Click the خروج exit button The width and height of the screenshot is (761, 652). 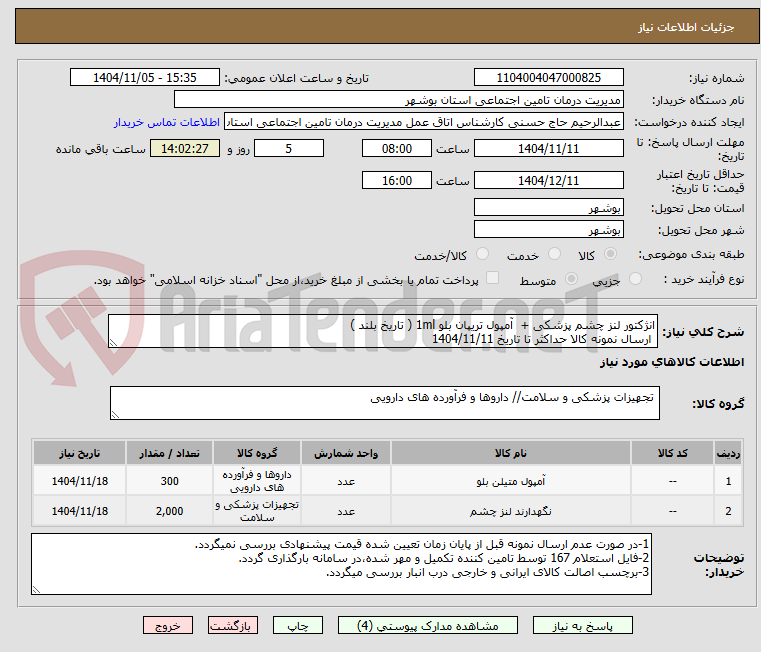coord(167,625)
